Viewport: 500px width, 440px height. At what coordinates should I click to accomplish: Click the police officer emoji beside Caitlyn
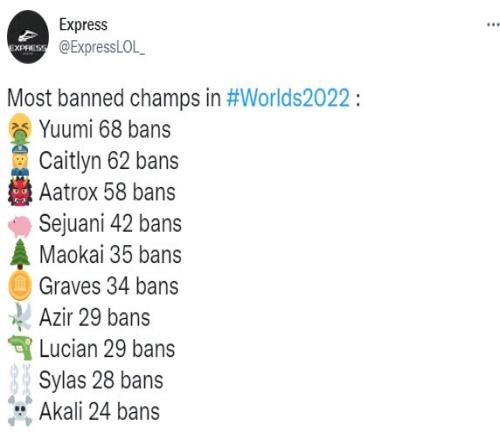20,161
